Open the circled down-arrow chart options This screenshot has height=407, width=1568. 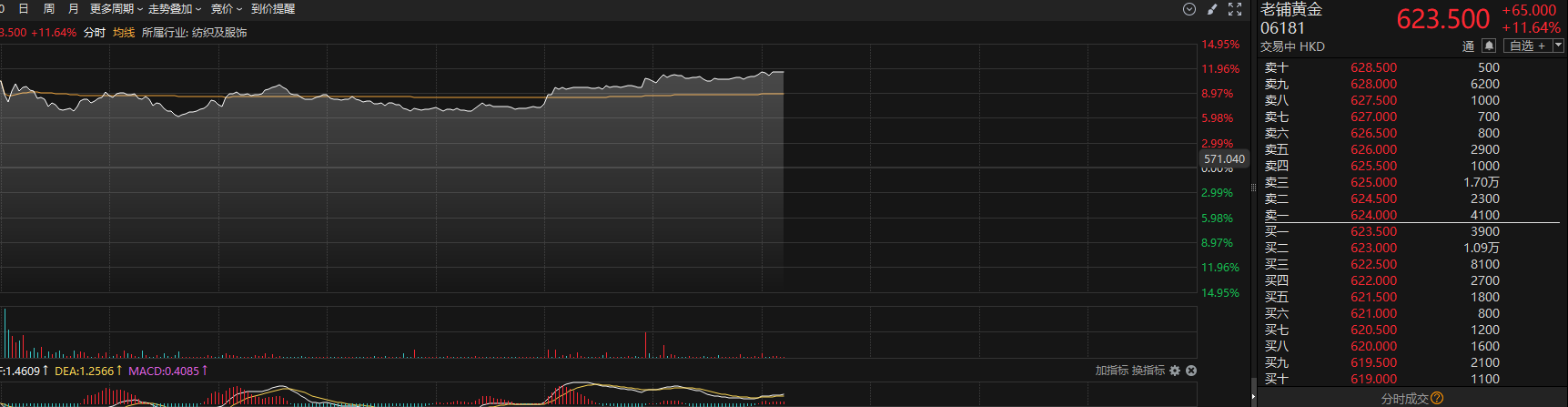[x=1189, y=9]
